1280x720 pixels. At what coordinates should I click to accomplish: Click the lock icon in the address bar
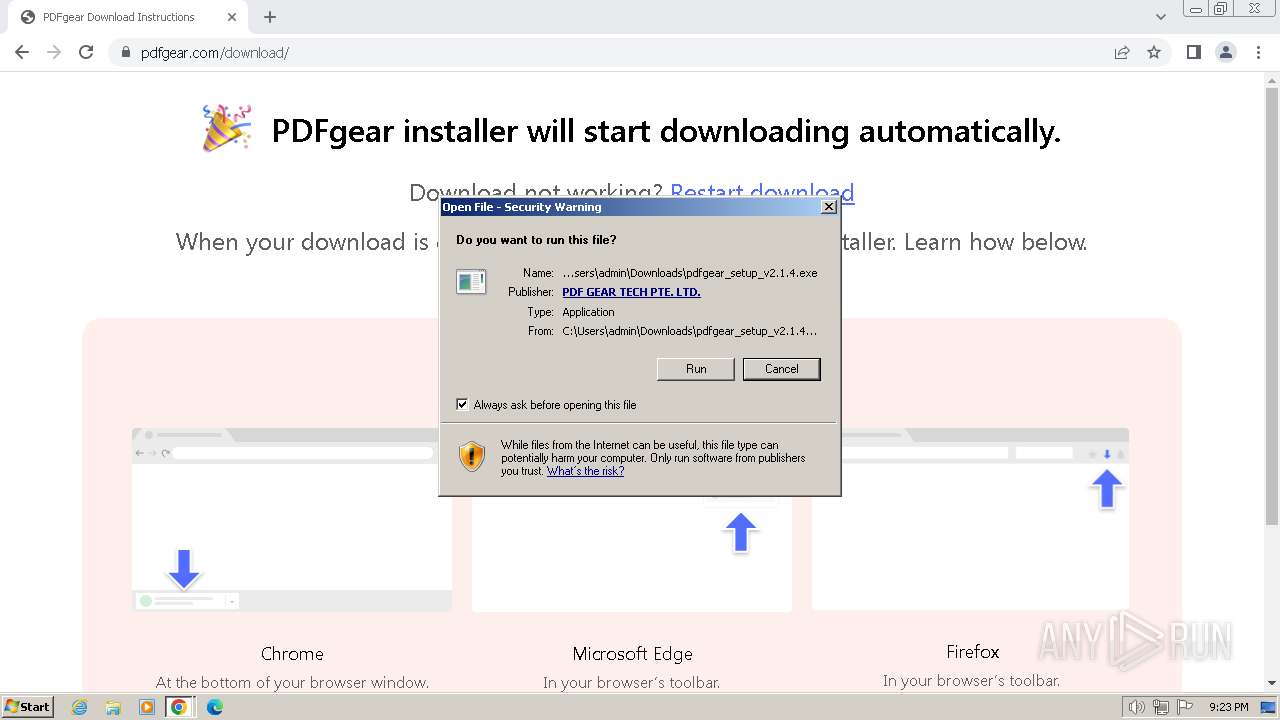pyautogui.click(x=126, y=53)
